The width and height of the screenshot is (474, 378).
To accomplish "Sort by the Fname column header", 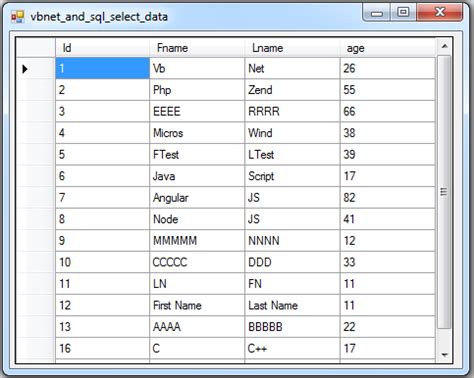I will (197, 48).
